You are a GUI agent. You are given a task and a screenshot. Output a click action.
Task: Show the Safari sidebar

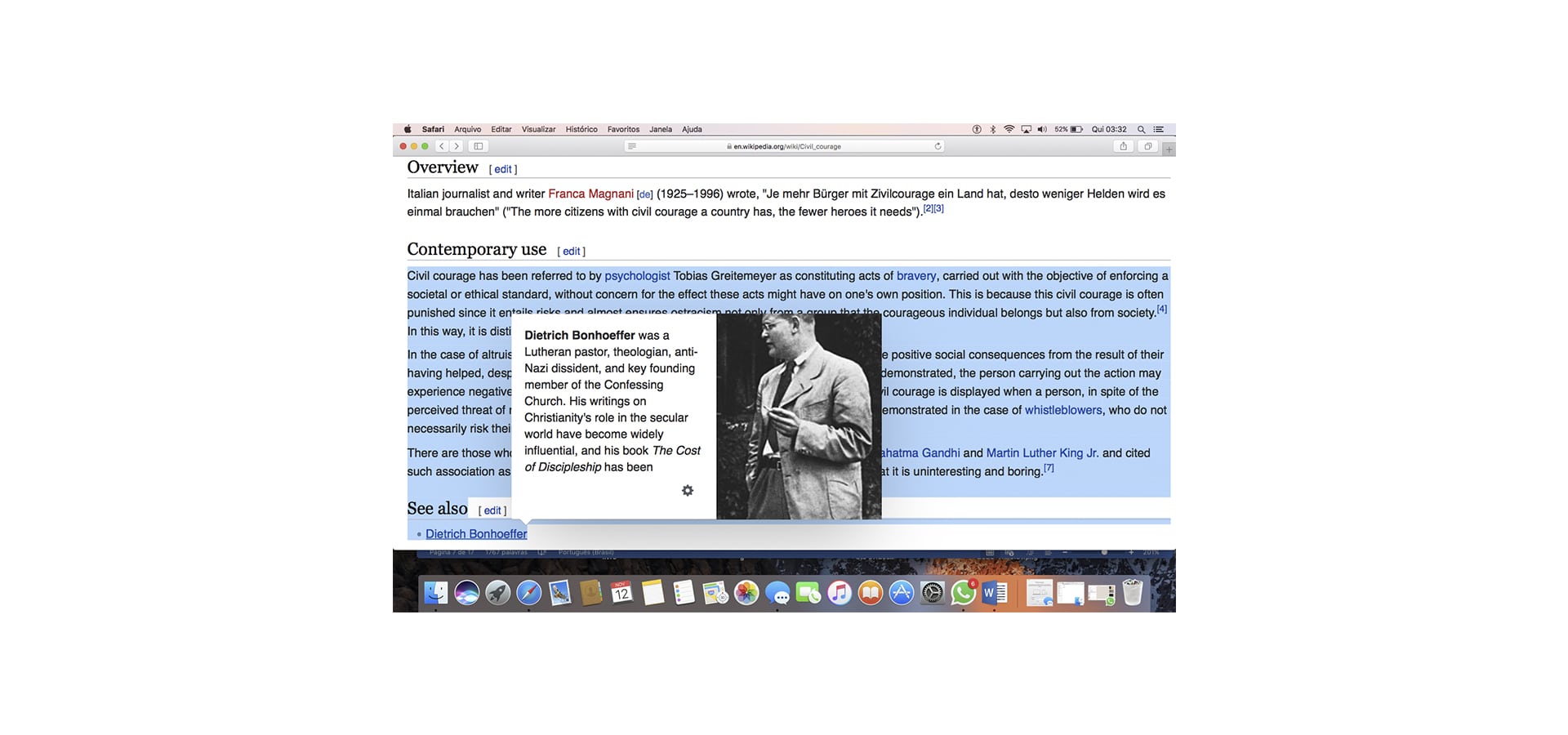click(x=479, y=146)
